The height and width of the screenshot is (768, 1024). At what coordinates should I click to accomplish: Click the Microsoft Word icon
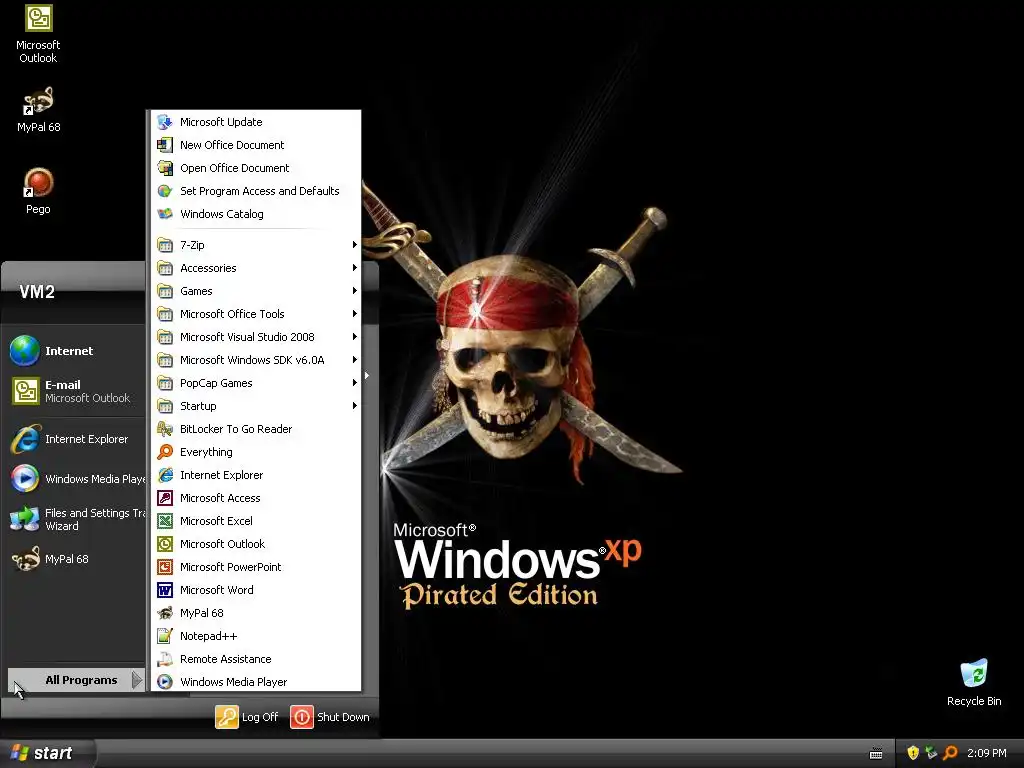pos(165,590)
